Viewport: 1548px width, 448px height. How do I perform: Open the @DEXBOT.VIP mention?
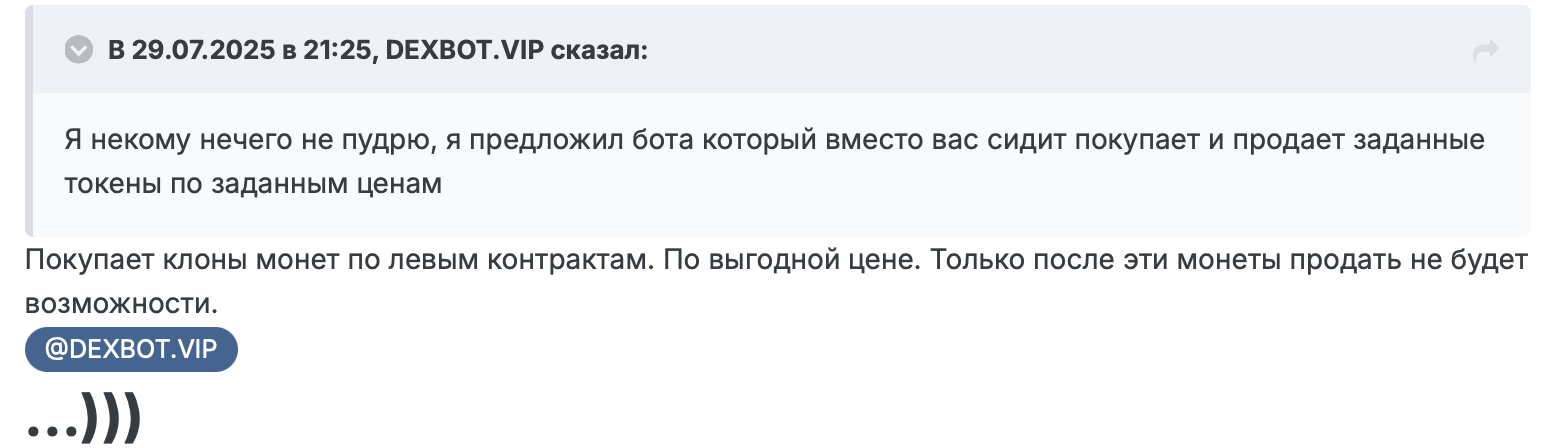(x=131, y=350)
